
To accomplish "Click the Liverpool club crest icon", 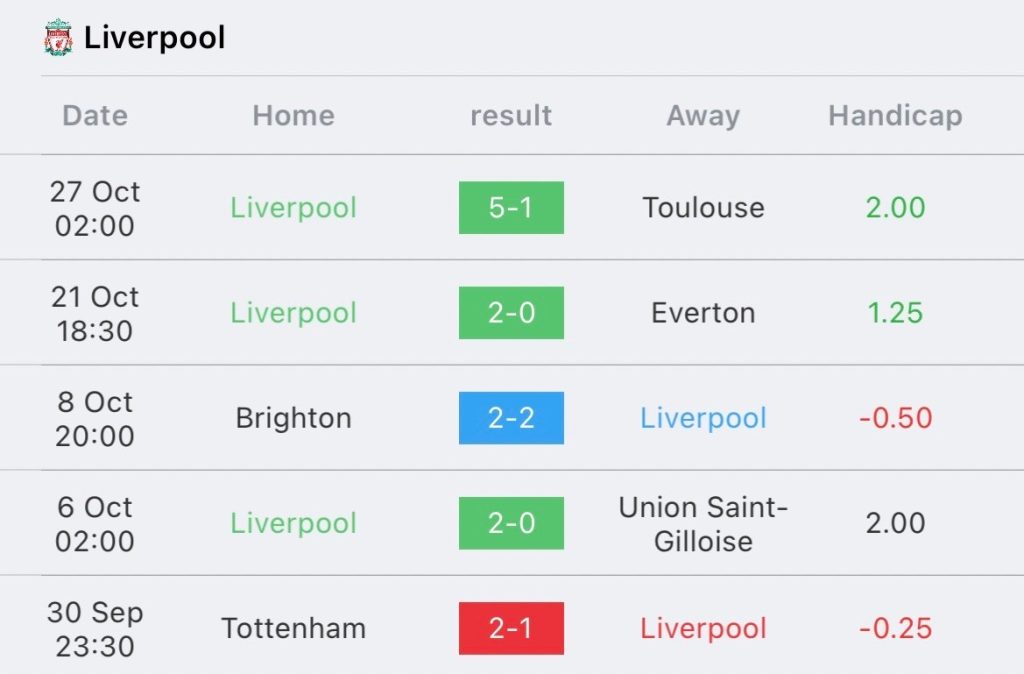I will click(58, 37).
